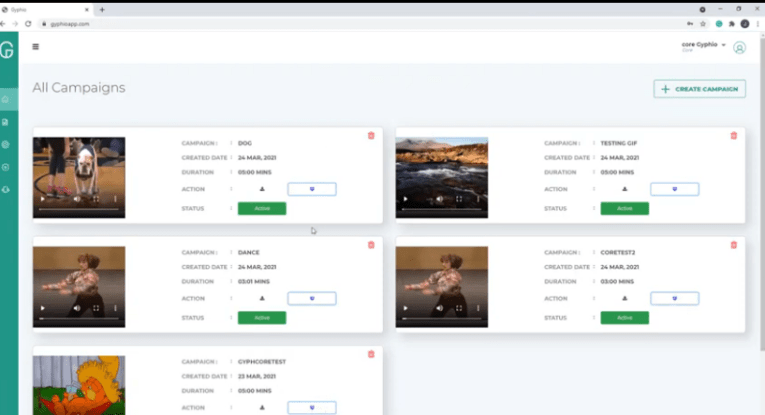Click the GYPHCORETEST cartoon thumbnail
This screenshot has height=415, width=765.
[x=79, y=385]
